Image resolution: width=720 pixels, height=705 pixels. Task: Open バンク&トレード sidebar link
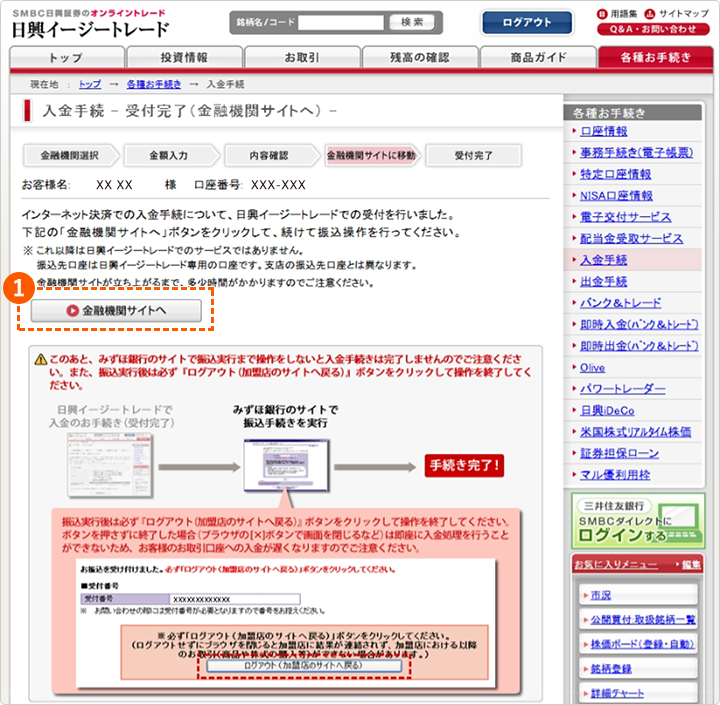(621, 303)
